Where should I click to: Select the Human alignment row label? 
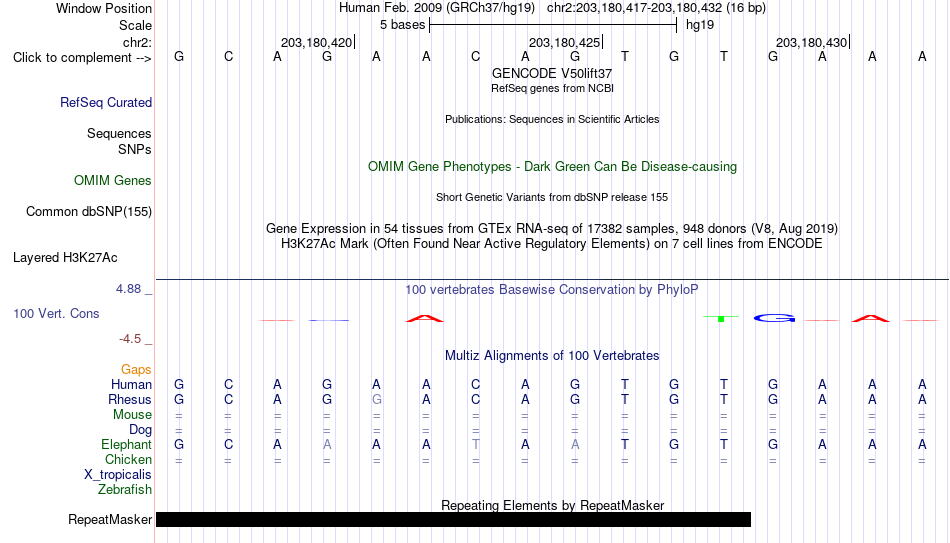tap(131, 384)
